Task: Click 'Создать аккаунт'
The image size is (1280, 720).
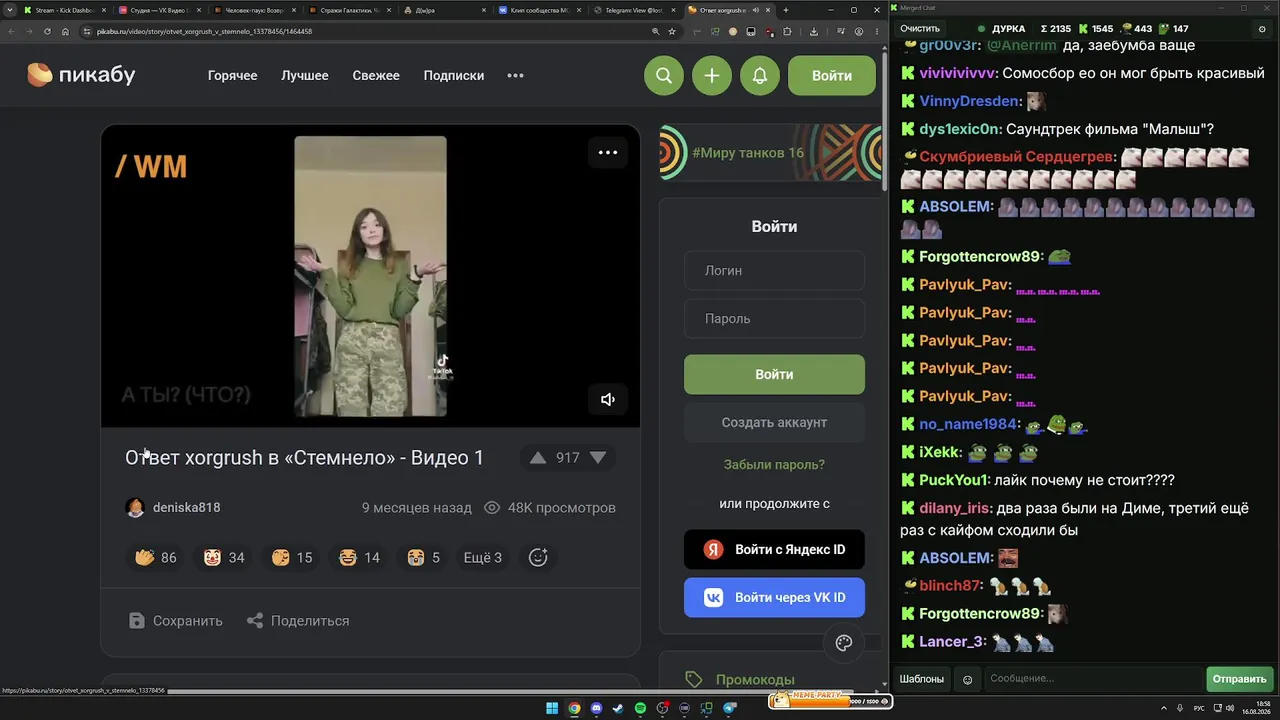Action: tap(774, 423)
